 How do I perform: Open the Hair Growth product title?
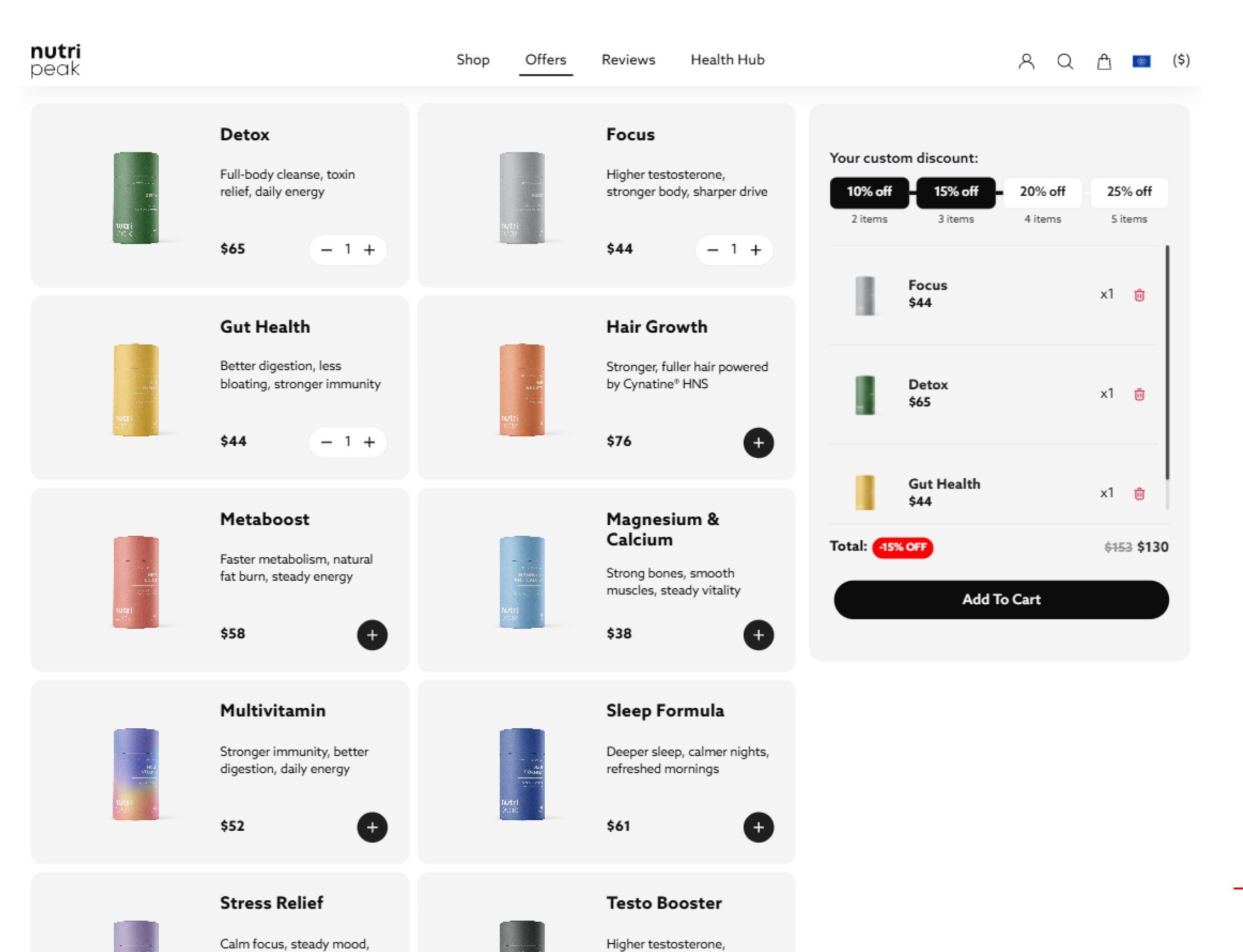coord(656,327)
